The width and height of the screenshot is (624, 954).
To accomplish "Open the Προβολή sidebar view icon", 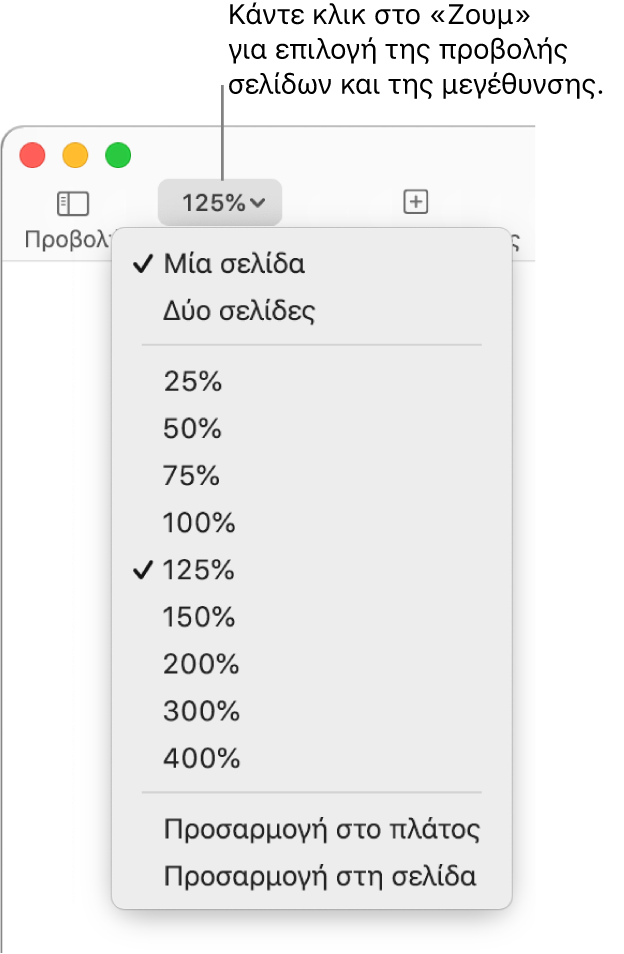I will point(73,204).
